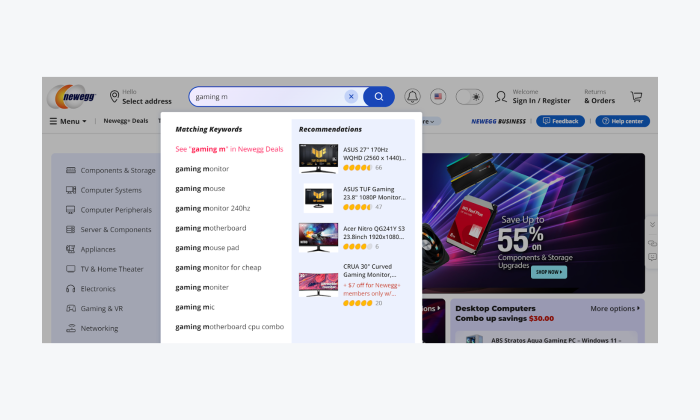700x420 pixels.
Task: Click TV & Home Theater category icon
Action: click(x=71, y=269)
